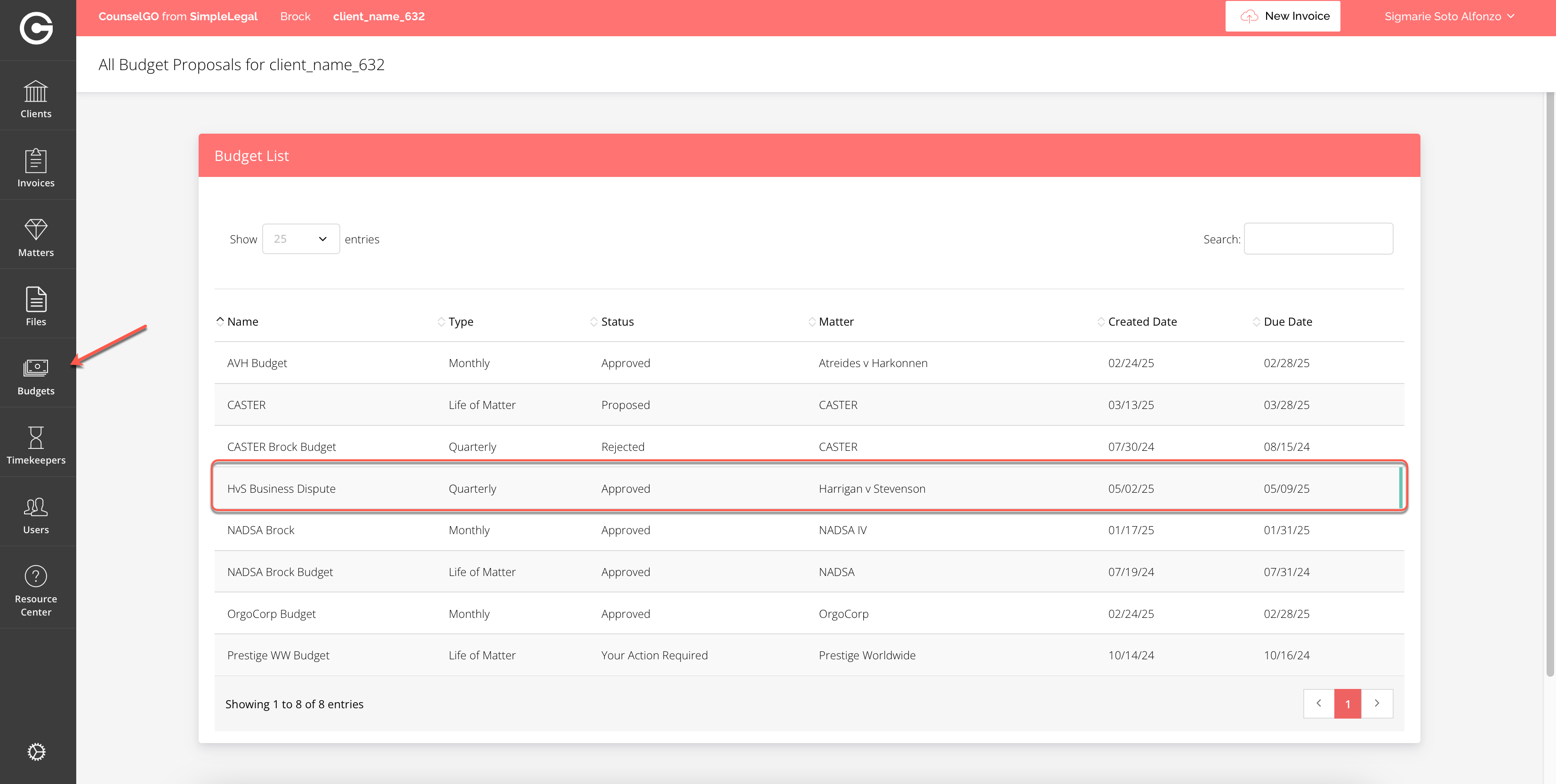Image resolution: width=1556 pixels, height=784 pixels.
Task: Open the settings gear at sidebar bottom
Action: (36, 752)
